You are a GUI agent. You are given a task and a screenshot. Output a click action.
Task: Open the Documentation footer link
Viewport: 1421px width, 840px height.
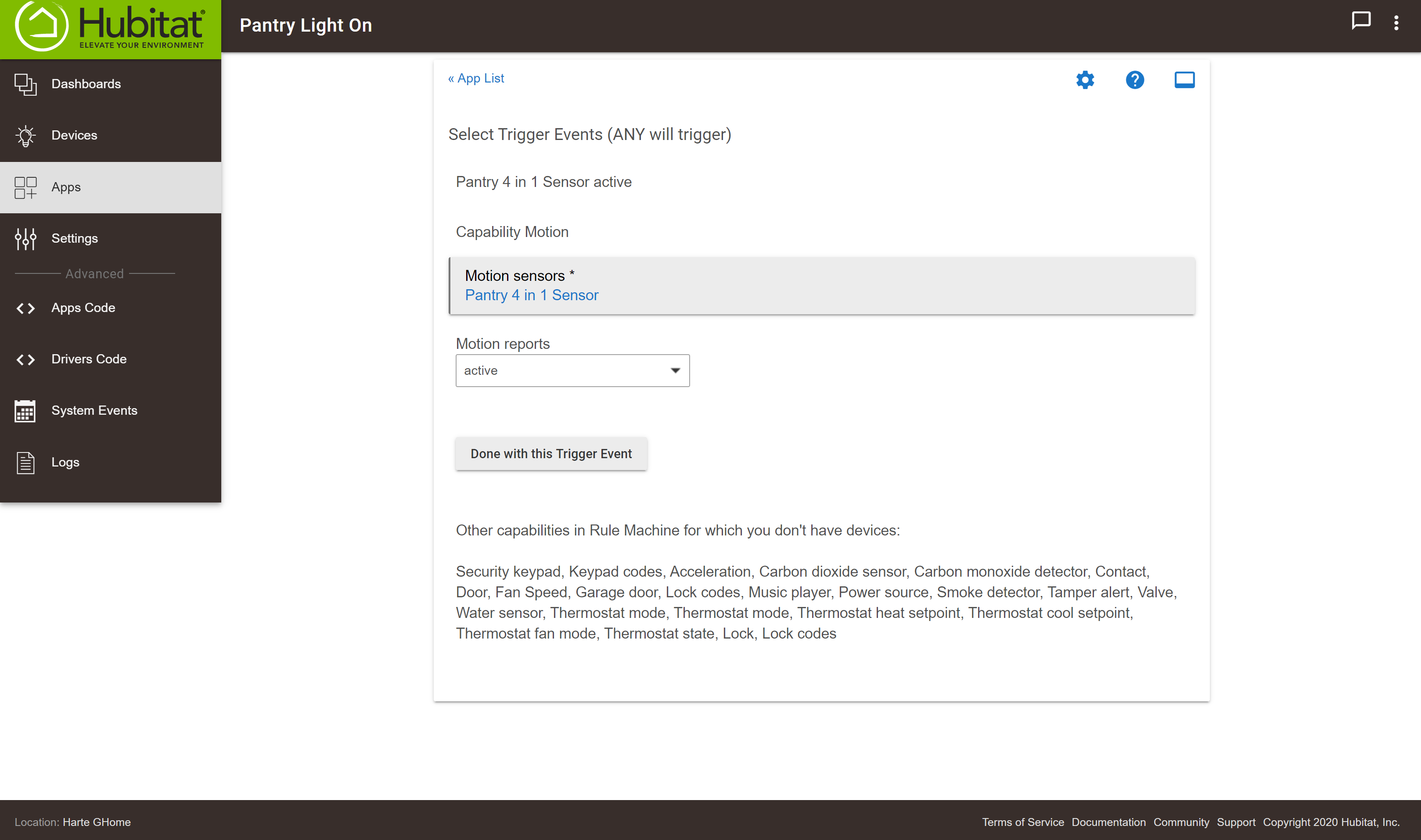pos(1108,822)
